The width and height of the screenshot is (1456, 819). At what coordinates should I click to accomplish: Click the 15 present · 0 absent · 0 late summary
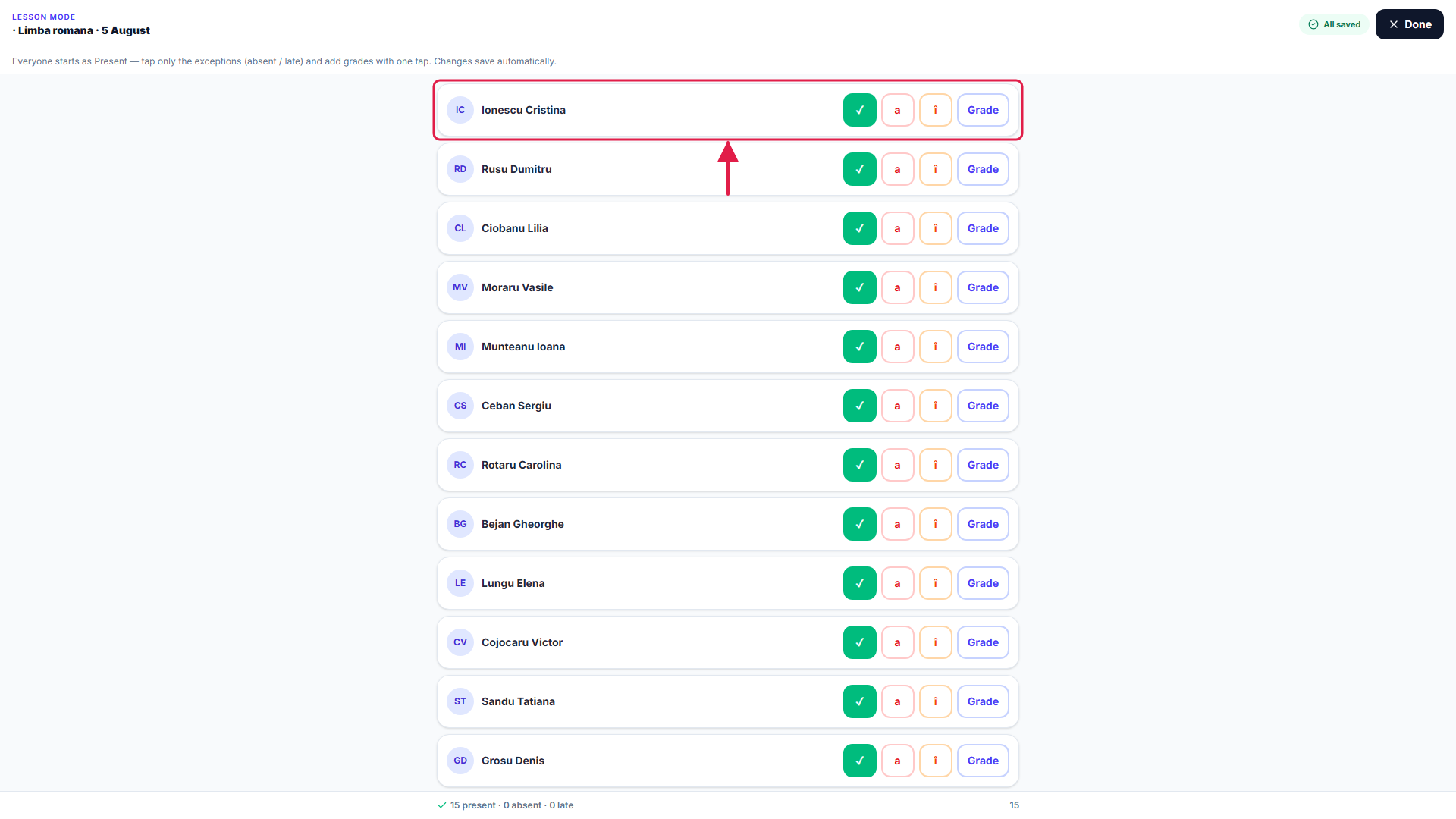(x=506, y=805)
